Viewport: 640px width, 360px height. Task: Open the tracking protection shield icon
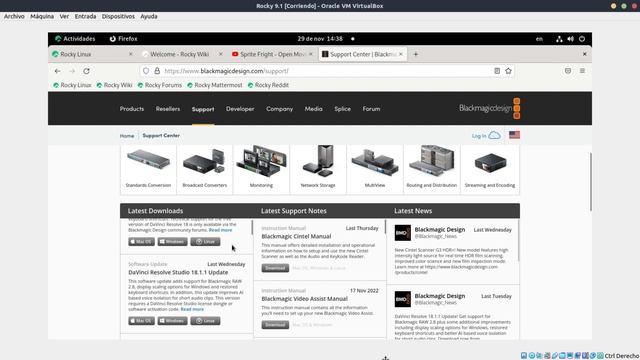pyautogui.click(x=146, y=71)
